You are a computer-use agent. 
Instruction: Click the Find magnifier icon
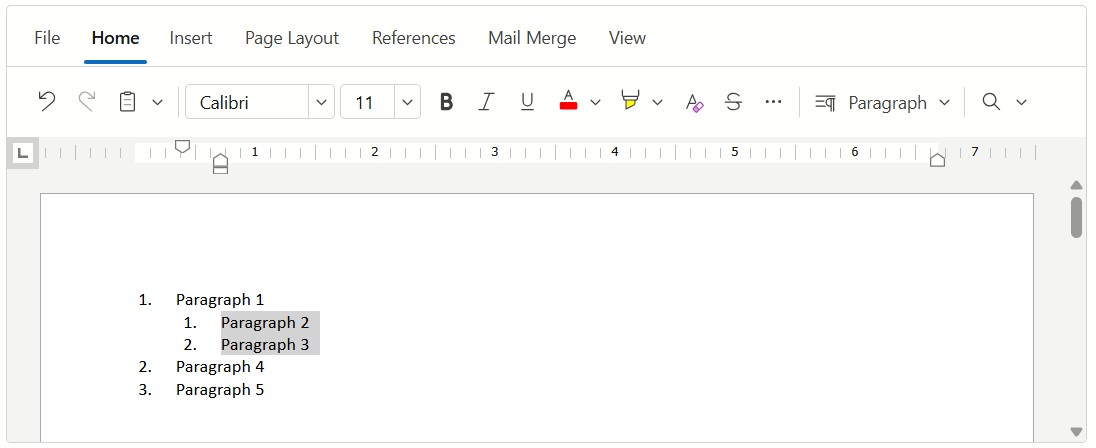(x=991, y=102)
